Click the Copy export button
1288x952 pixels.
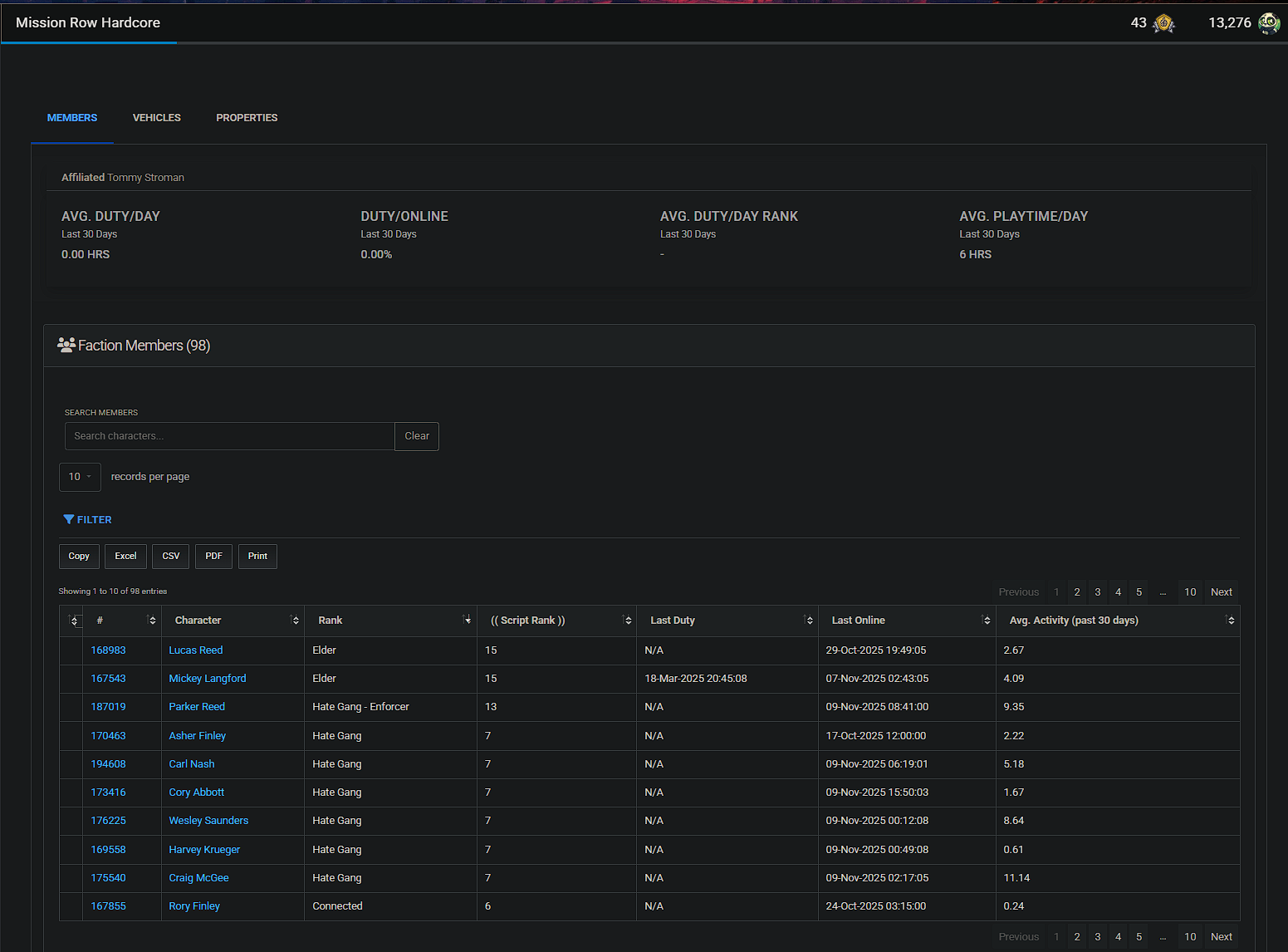pyautogui.click(x=79, y=557)
